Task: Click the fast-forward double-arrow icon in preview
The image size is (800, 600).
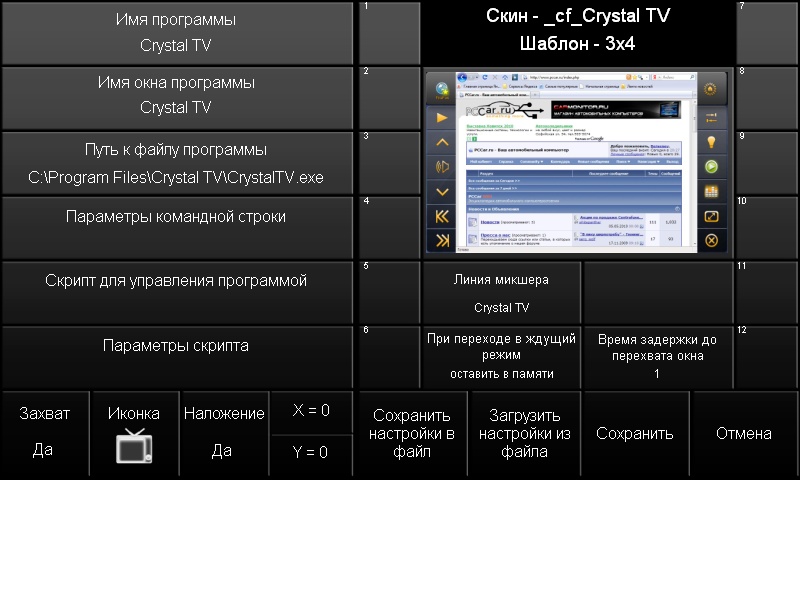Action: [442, 240]
